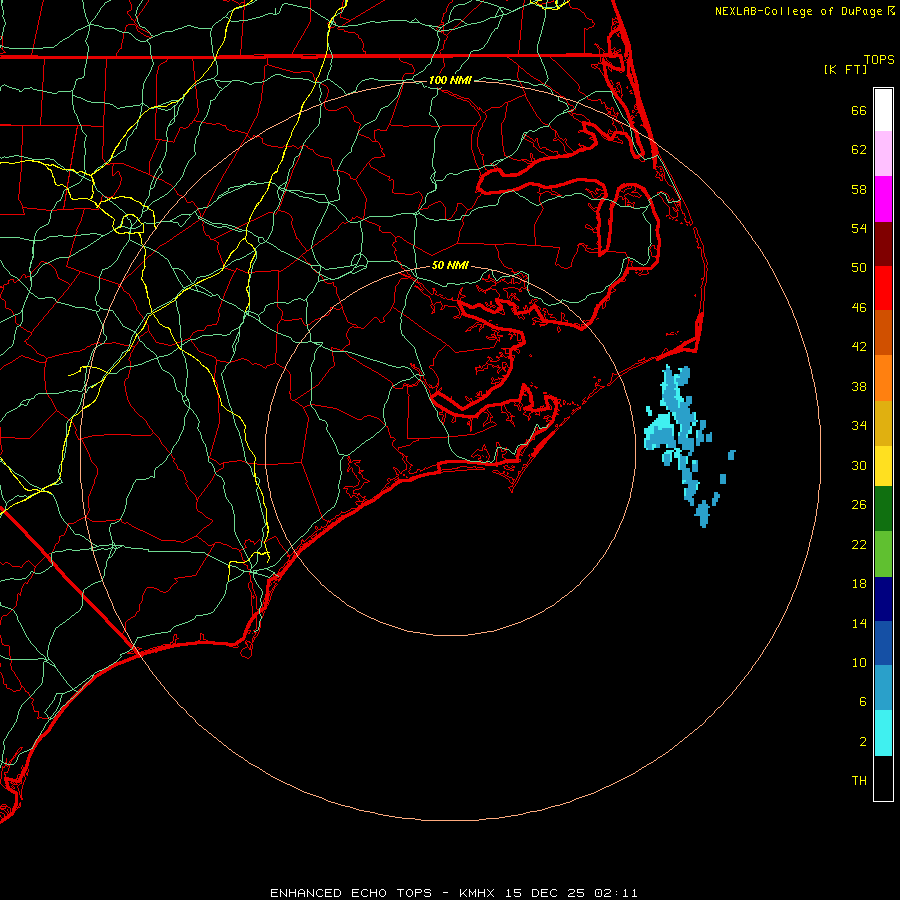Click the 2 legend value label
900x900 pixels.
[x=863, y=742]
